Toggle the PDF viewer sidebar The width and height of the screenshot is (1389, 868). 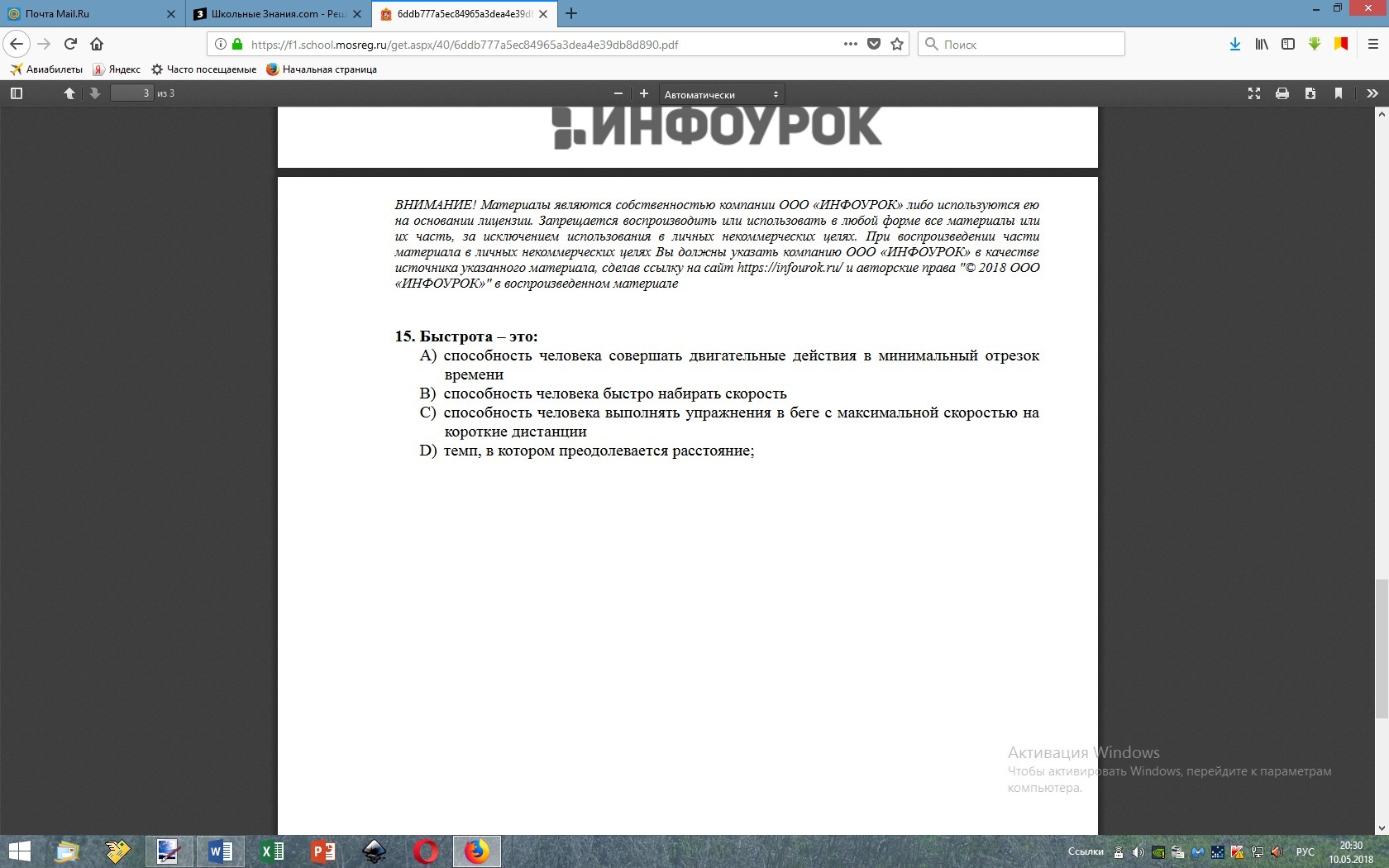16,93
